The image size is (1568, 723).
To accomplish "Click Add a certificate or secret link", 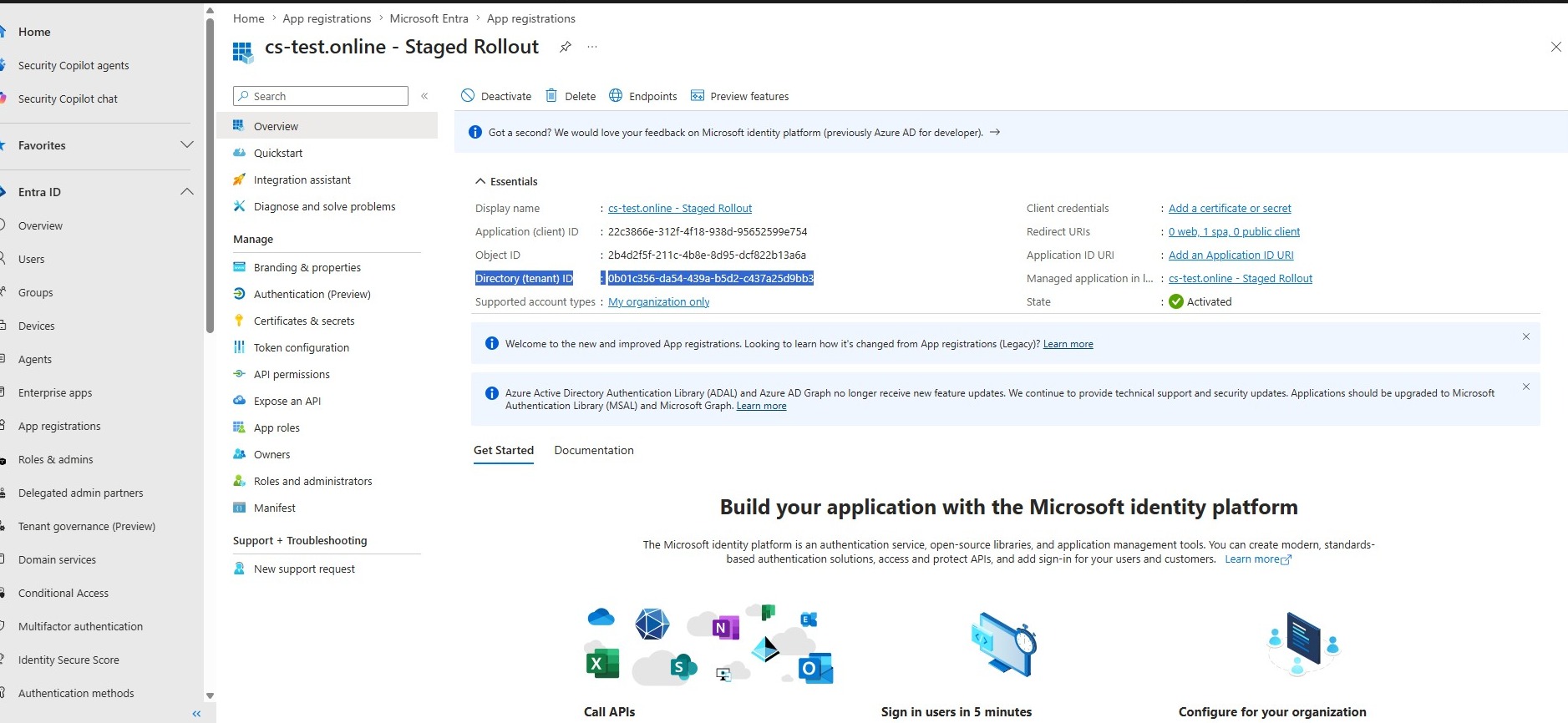I will [1230, 209].
